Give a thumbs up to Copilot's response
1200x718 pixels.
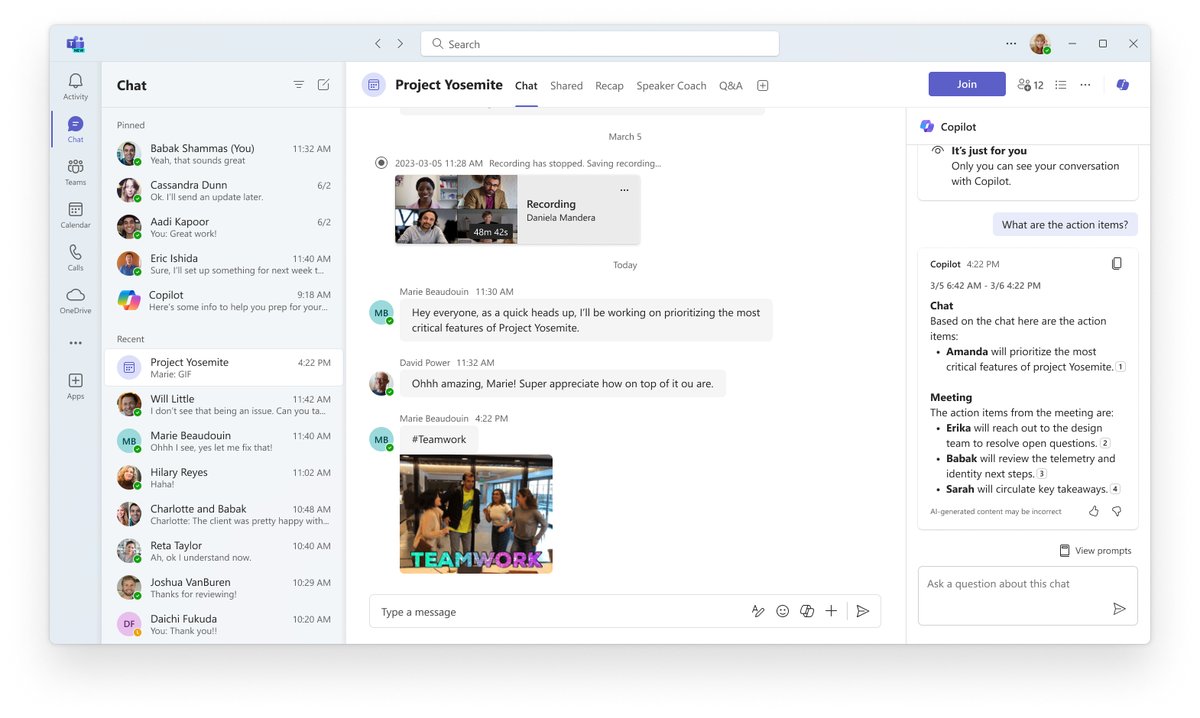1093,510
